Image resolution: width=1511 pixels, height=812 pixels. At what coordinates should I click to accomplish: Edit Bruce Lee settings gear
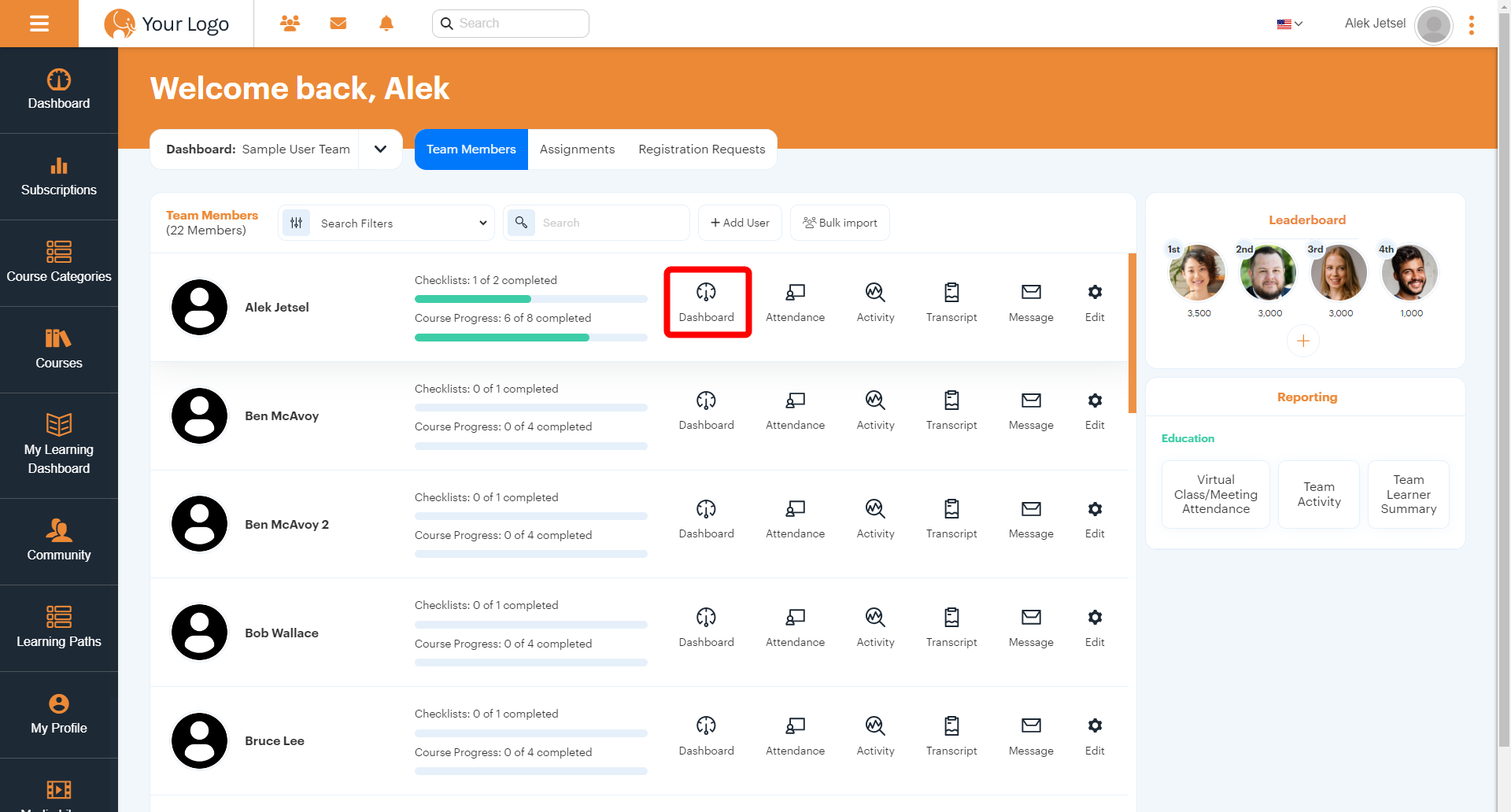[1095, 736]
